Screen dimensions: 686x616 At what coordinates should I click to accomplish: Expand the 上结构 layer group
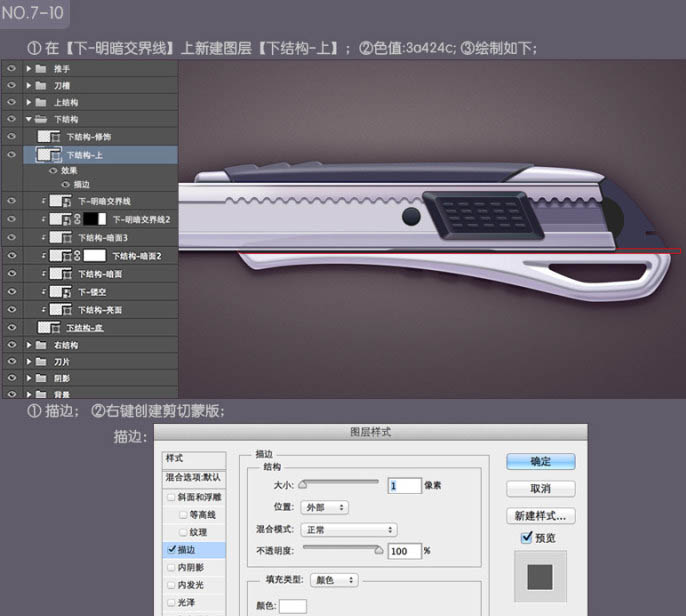[x=28, y=102]
